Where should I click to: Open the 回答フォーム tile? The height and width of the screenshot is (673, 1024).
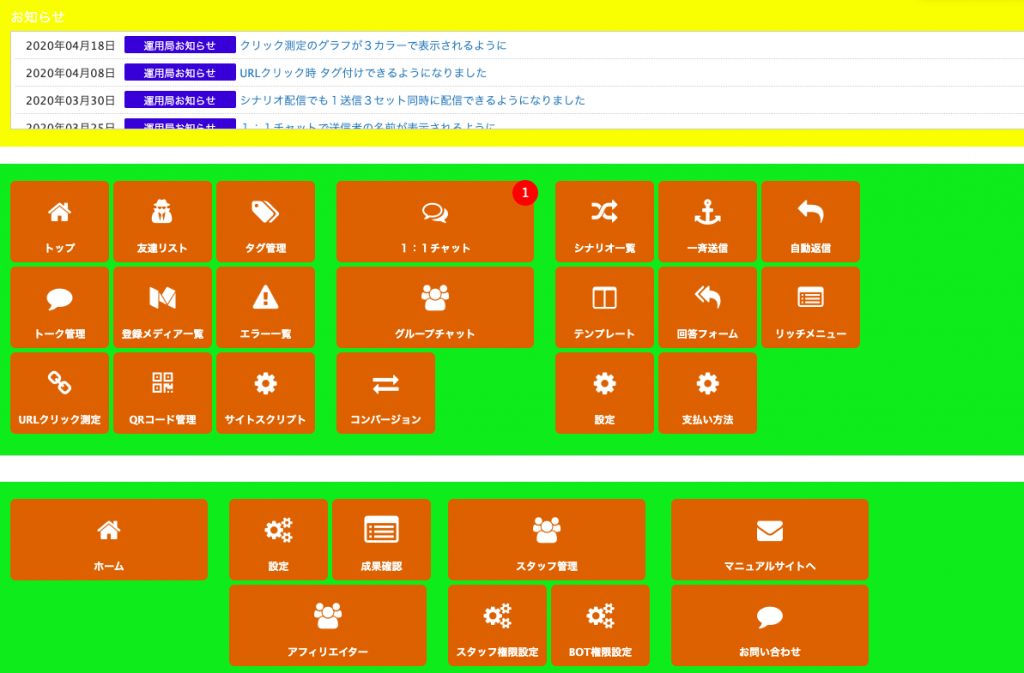[708, 307]
